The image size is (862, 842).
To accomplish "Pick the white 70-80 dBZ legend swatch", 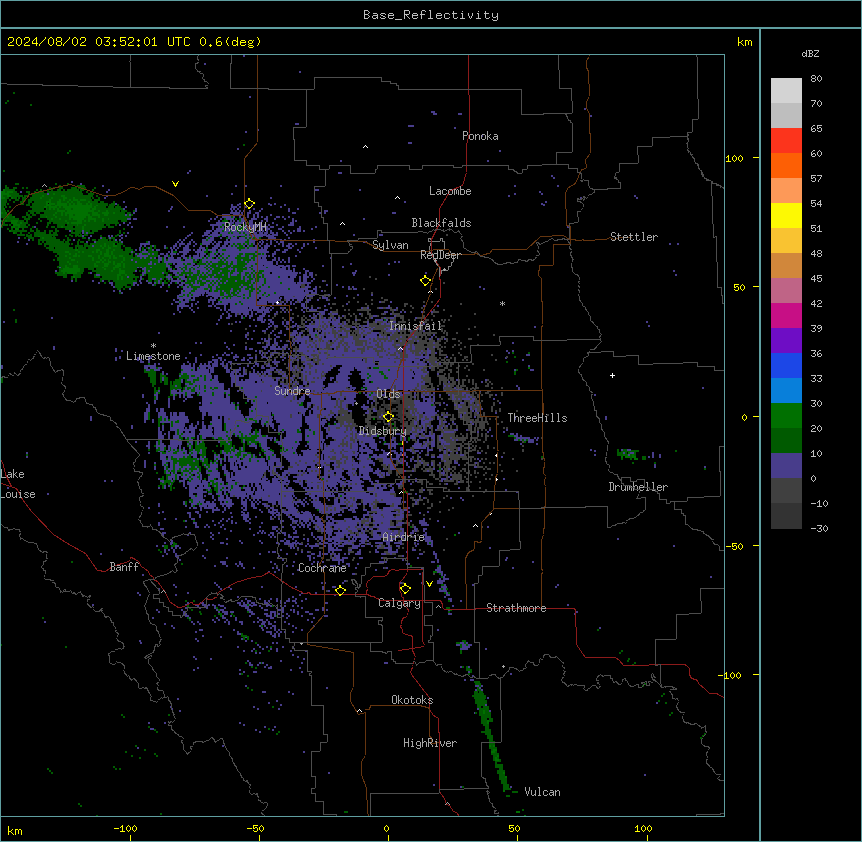I will pyautogui.click(x=786, y=90).
